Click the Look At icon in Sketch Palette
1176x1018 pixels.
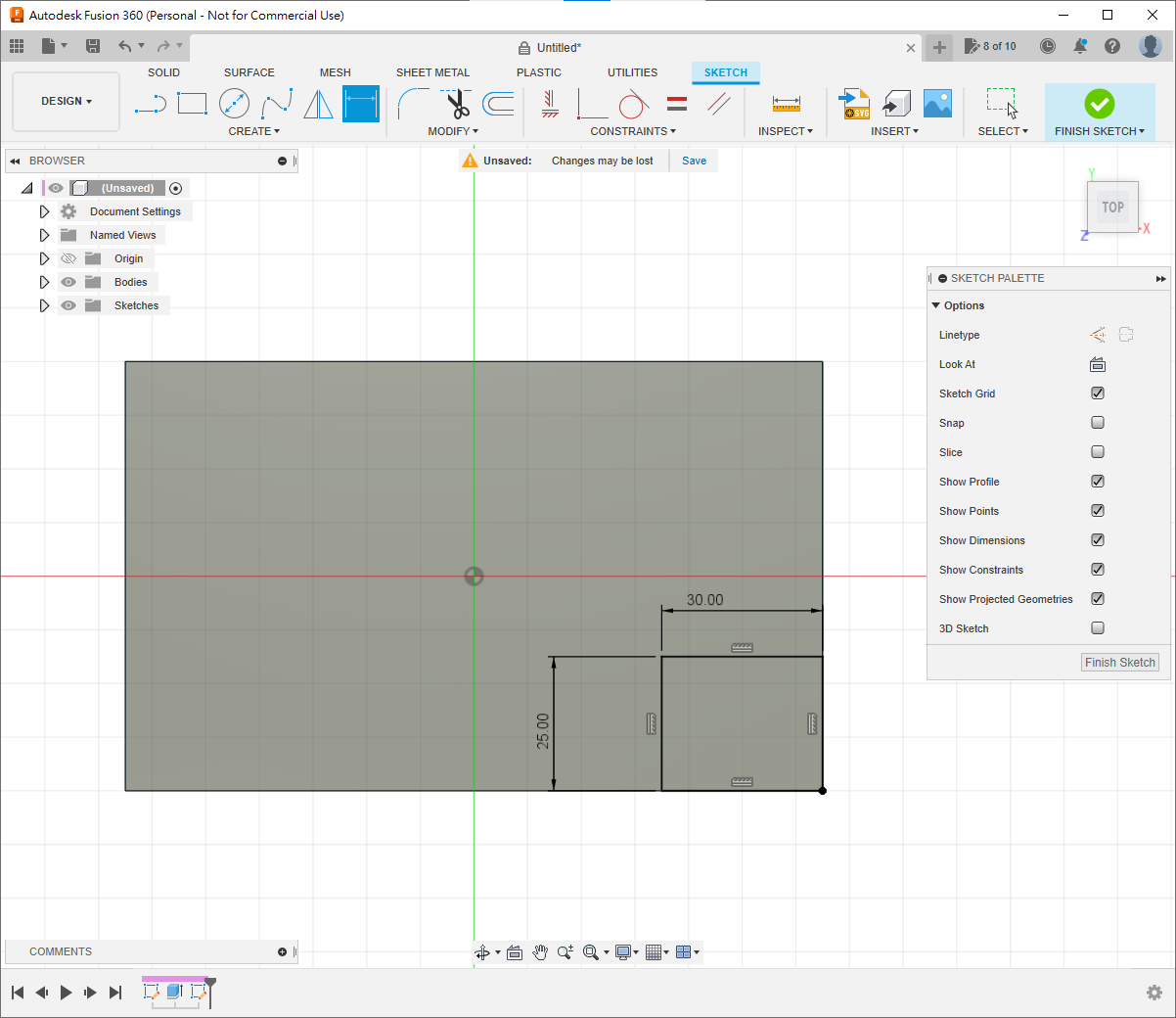pyautogui.click(x=1098, y=364)
